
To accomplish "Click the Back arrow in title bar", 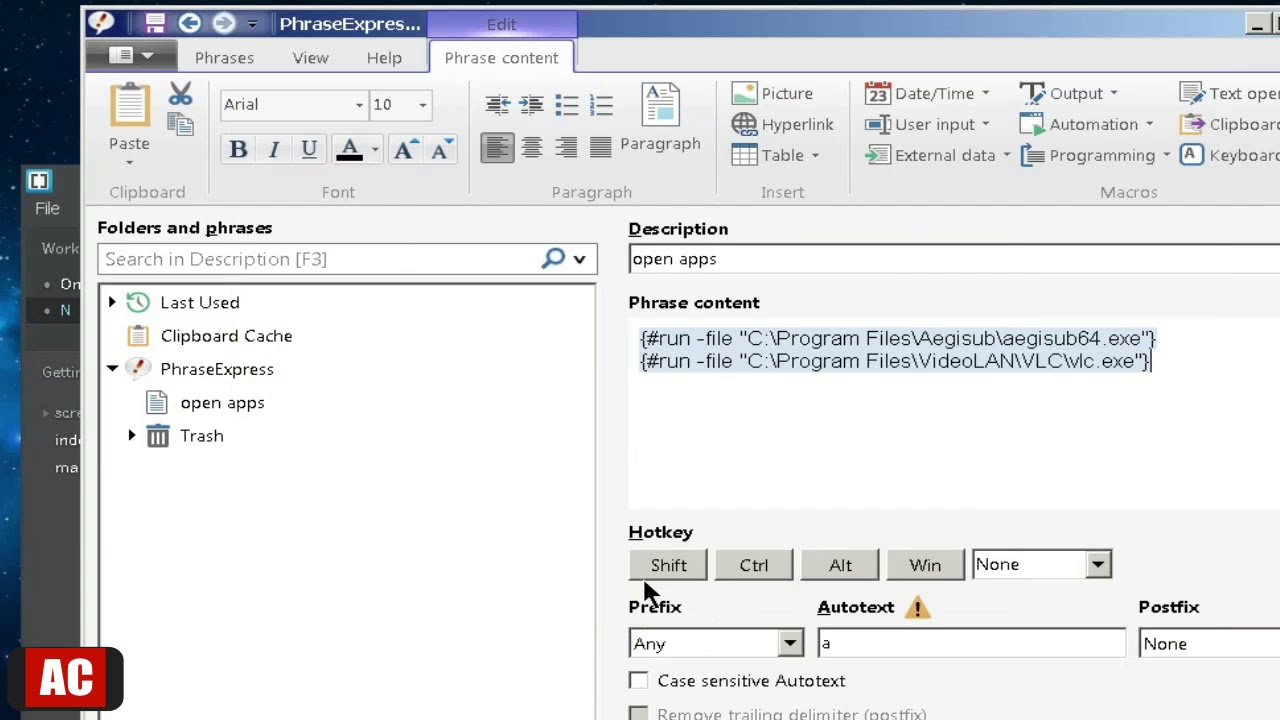I will [189, 23].
